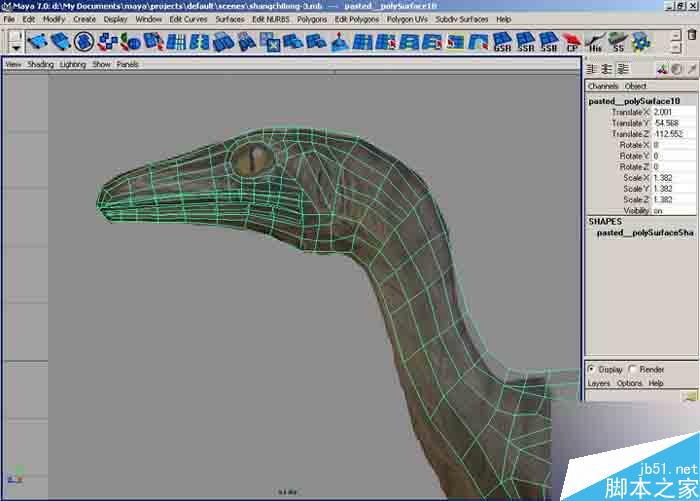This screenshot has width=700, height=501.
Task: Open the Object menu in Channel Box
Action: [x=635, y=86]
